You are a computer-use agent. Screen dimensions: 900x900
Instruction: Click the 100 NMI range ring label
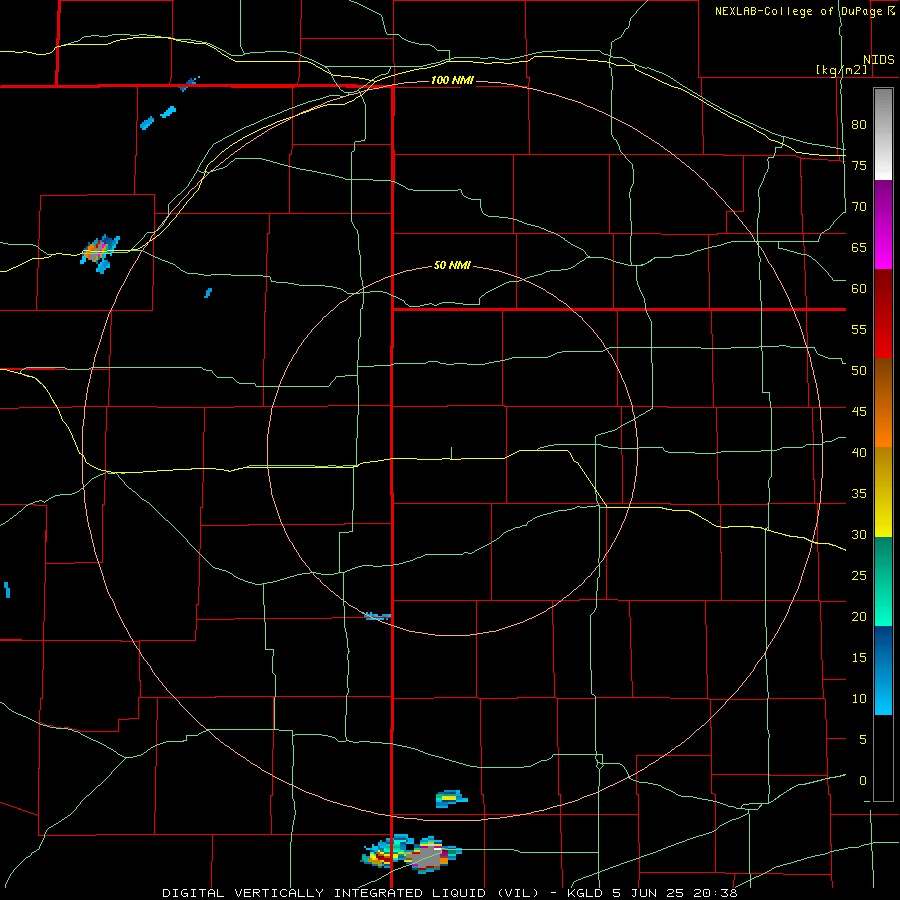pos(452,80)
